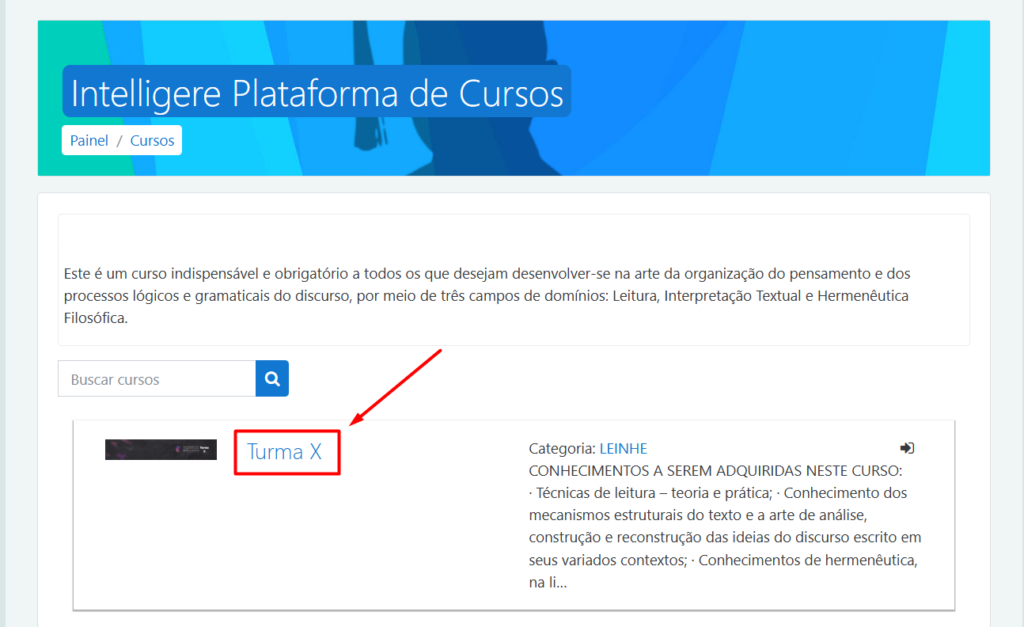Click the magnifier search button

click(272, 379)
